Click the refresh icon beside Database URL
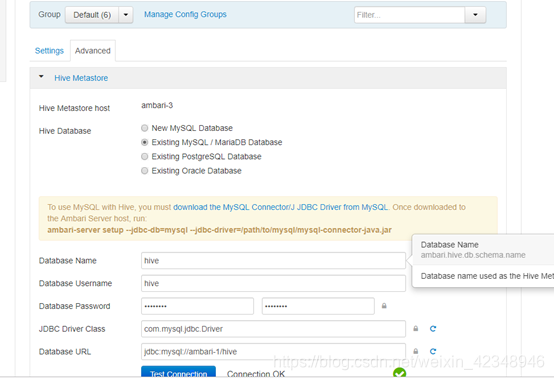This screenshot has height=380, width=554. click(x=433, y=351)
